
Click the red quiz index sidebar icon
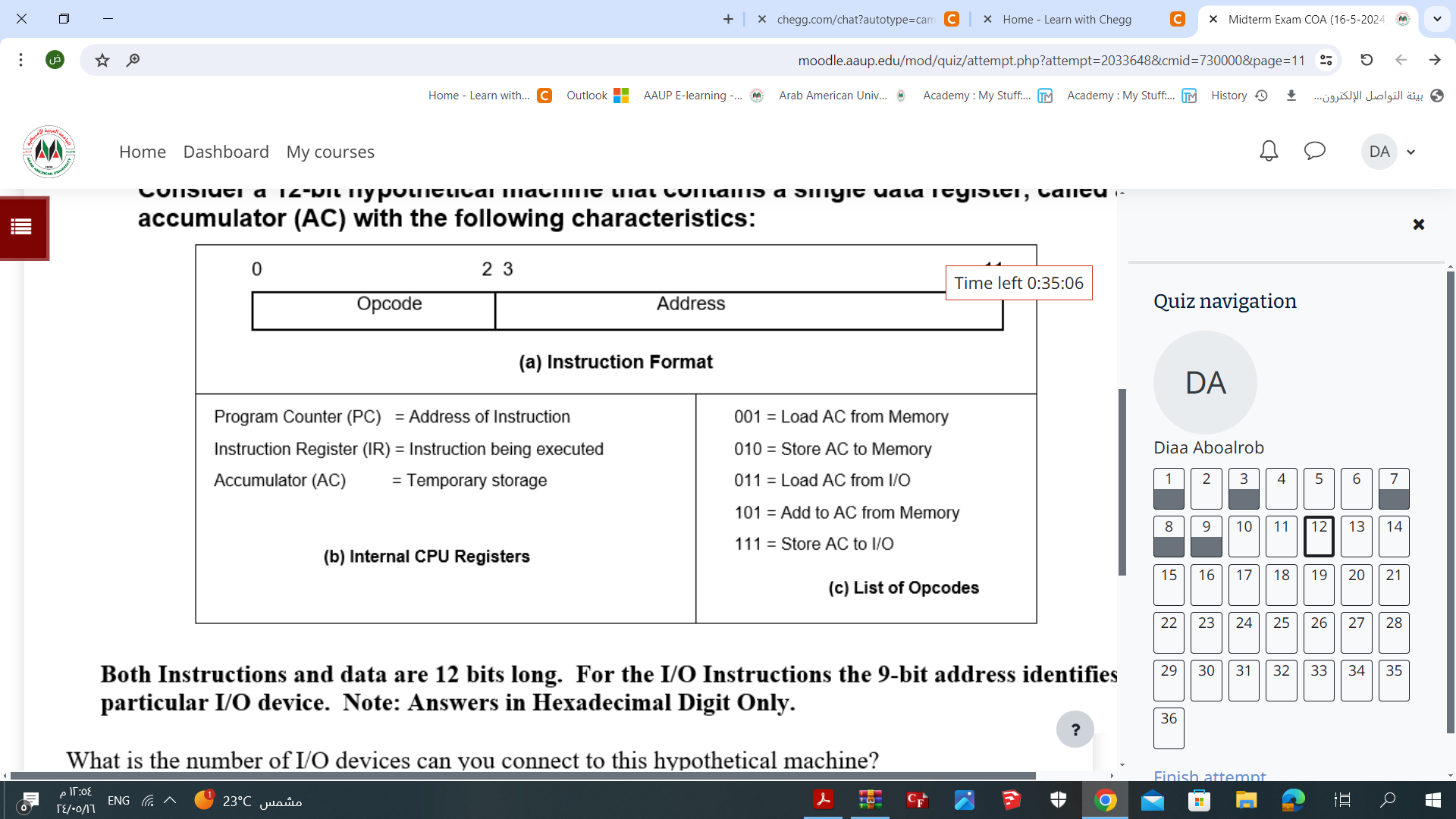[24, 227]
